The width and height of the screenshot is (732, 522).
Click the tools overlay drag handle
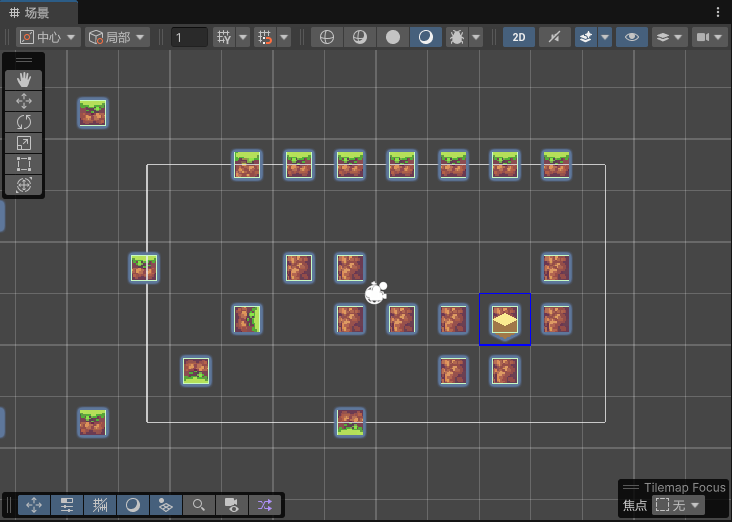pos(24,60)
